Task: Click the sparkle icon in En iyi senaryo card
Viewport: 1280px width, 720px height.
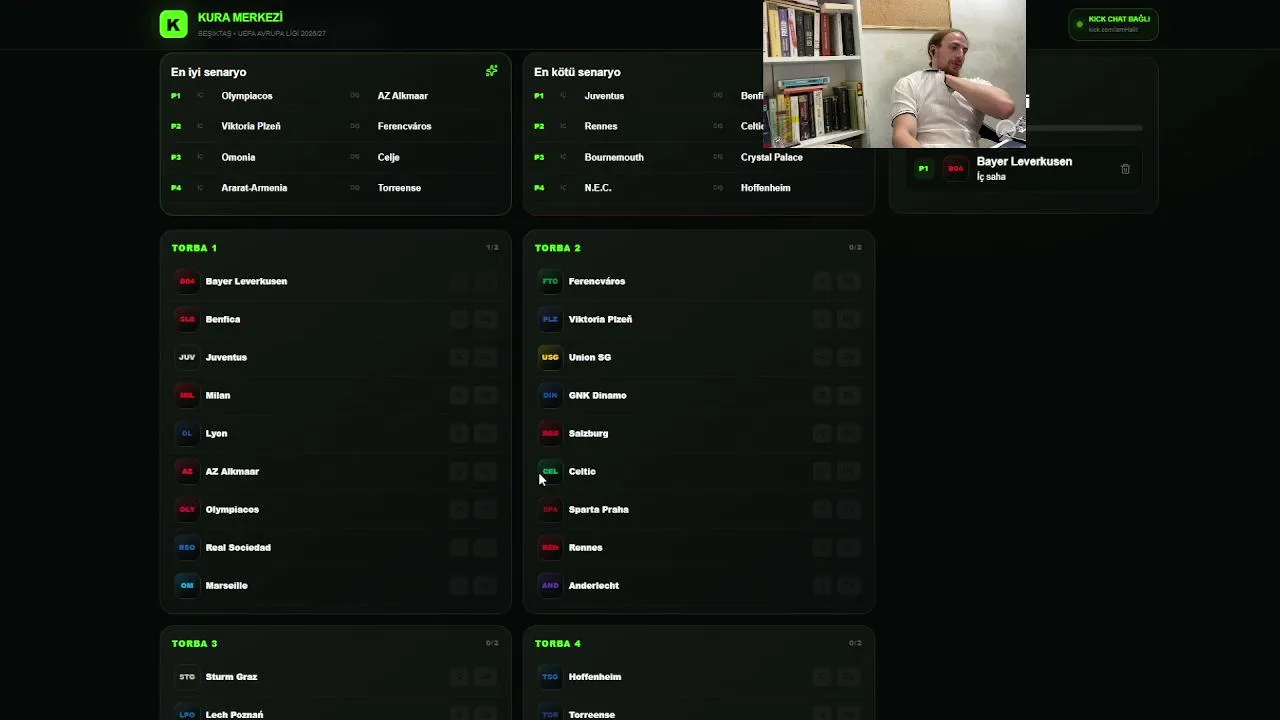Action: 491,71
